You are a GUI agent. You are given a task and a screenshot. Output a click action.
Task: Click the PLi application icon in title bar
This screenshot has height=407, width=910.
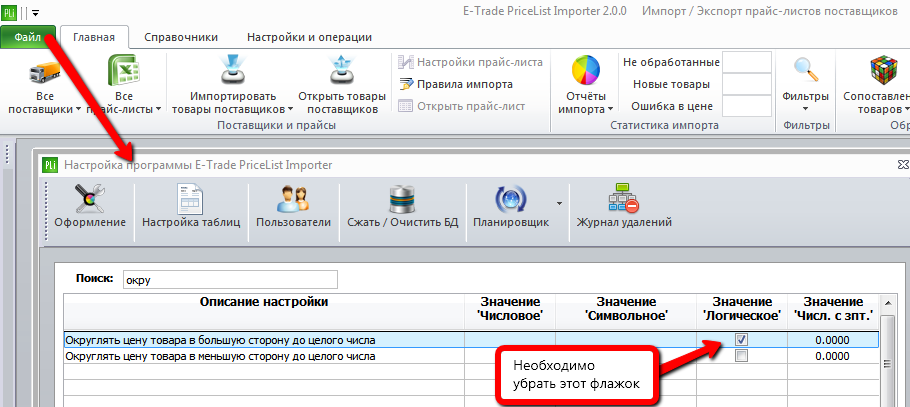tap(9, 11)
